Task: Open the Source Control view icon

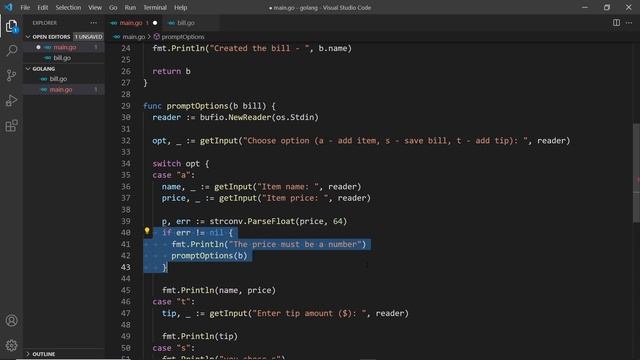Action: click(x=11, y=76)
